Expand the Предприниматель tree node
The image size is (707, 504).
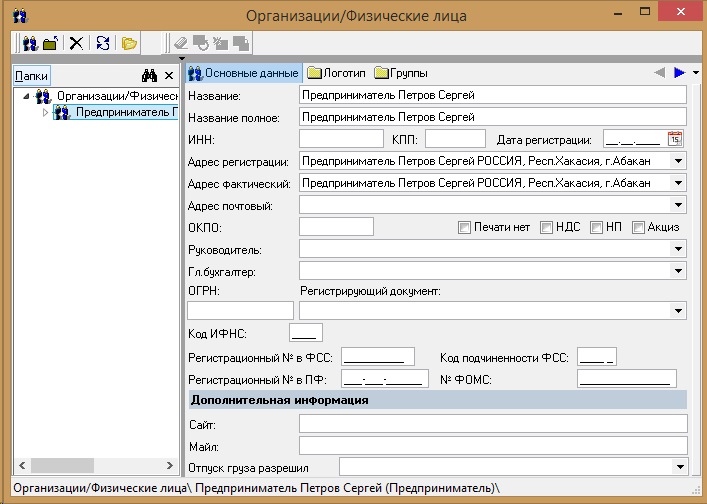45,112
